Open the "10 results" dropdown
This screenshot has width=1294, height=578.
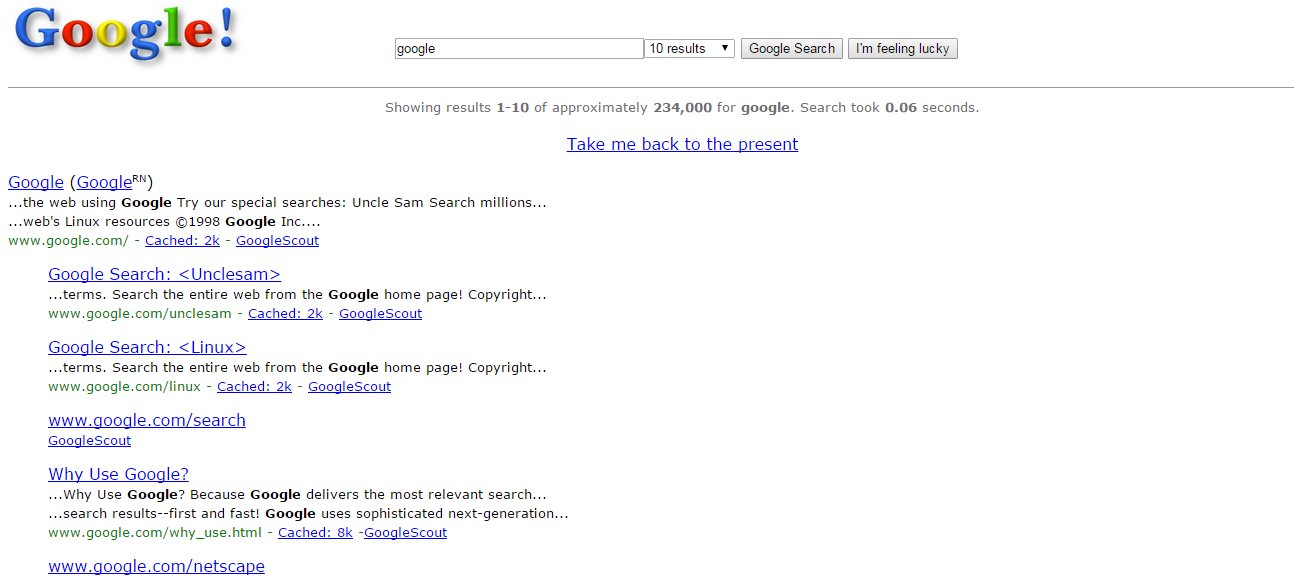(688, 48)
